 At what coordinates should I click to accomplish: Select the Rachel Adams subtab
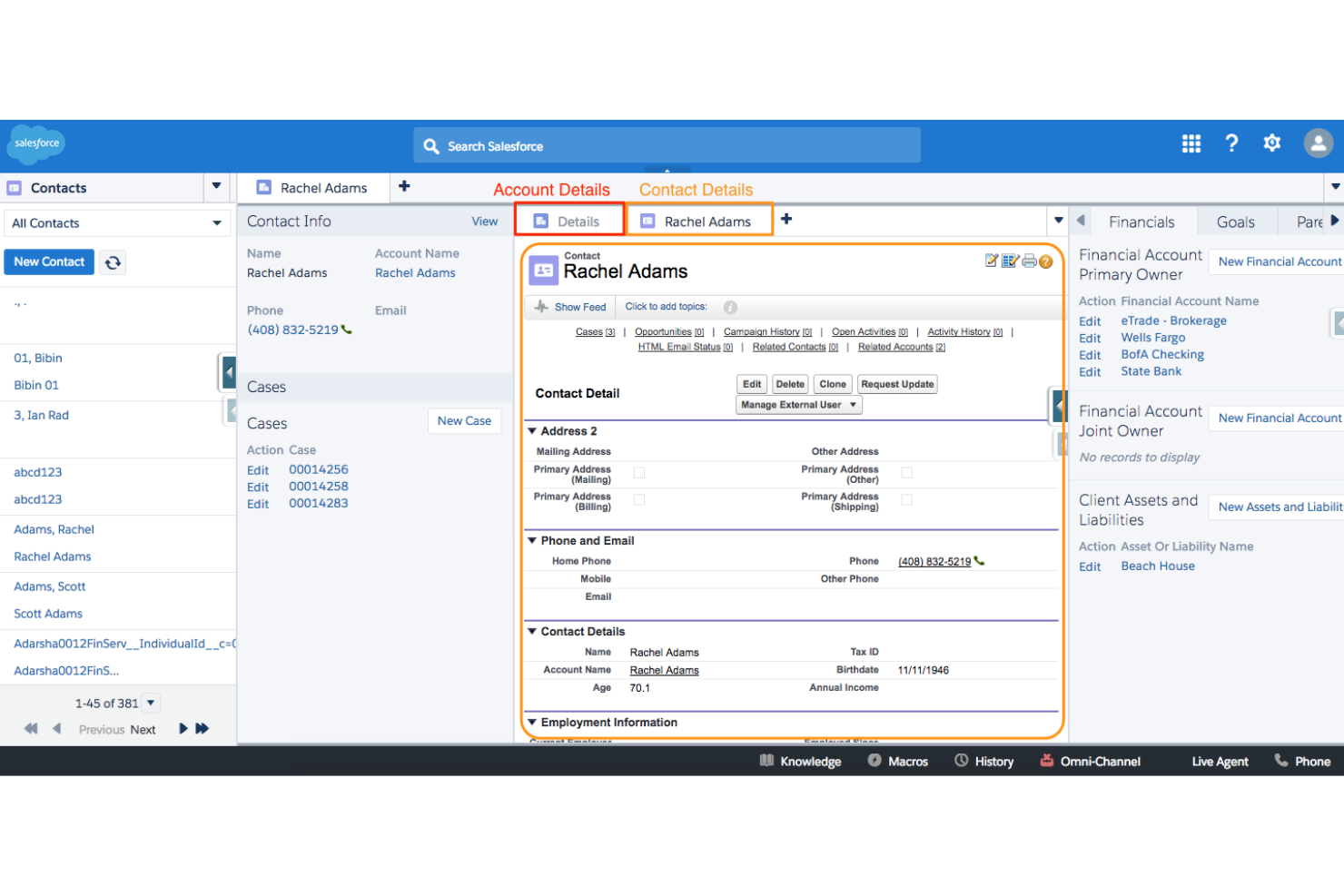tap(707, 221)
